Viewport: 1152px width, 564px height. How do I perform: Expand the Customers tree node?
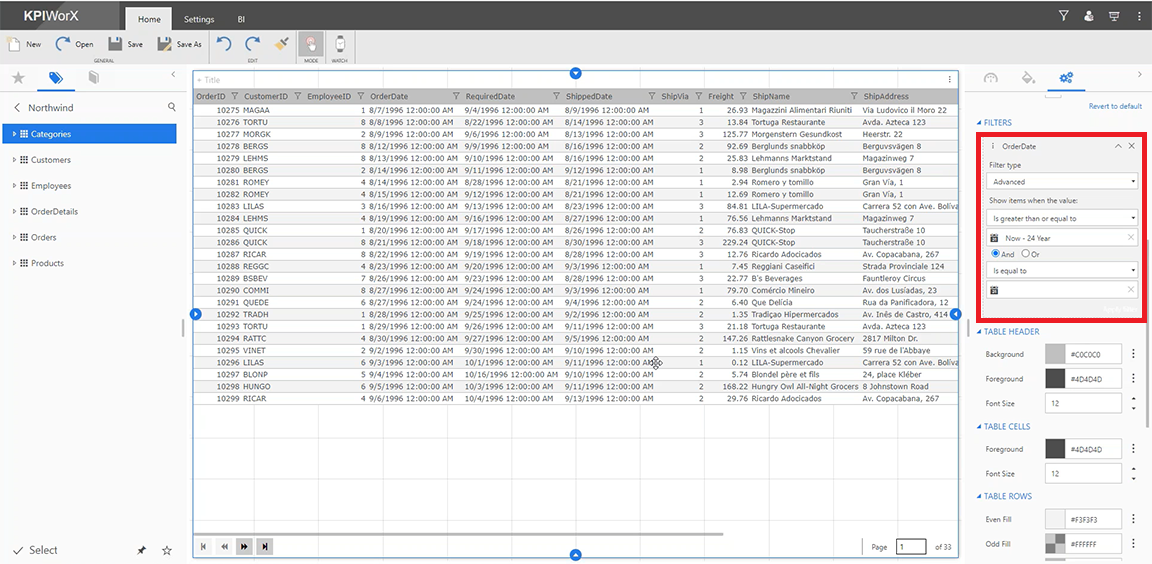click(x=14, y=159)
